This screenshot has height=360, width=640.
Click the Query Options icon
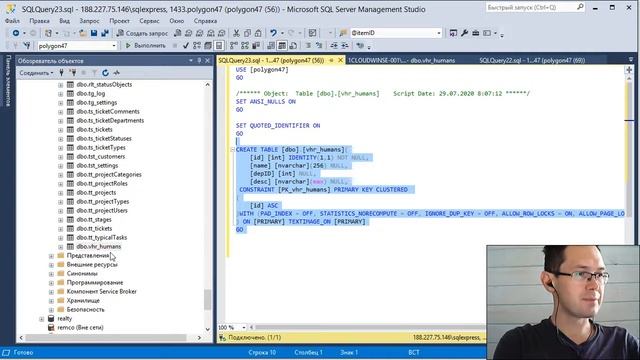coord(208,46)
